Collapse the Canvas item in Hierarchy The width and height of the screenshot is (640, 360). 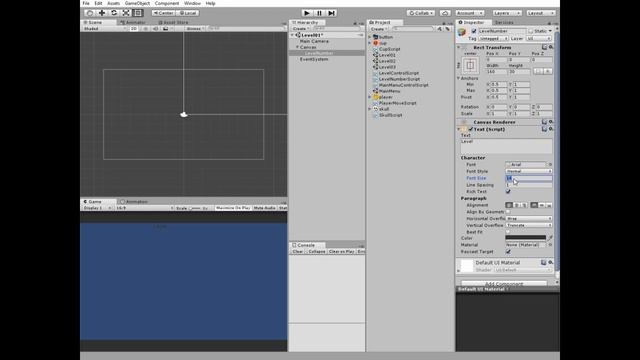point(297,47)
